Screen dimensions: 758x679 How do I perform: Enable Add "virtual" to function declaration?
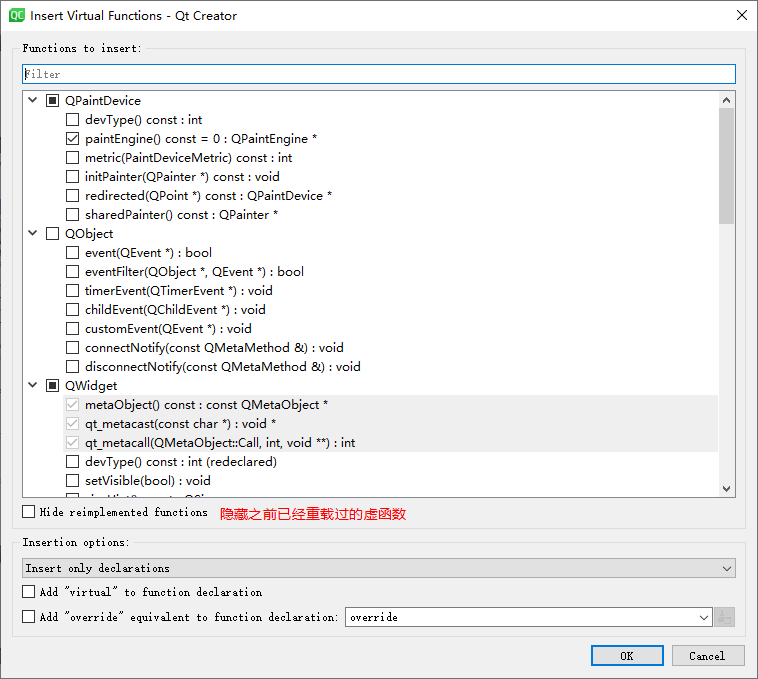[x=29, y=592]
